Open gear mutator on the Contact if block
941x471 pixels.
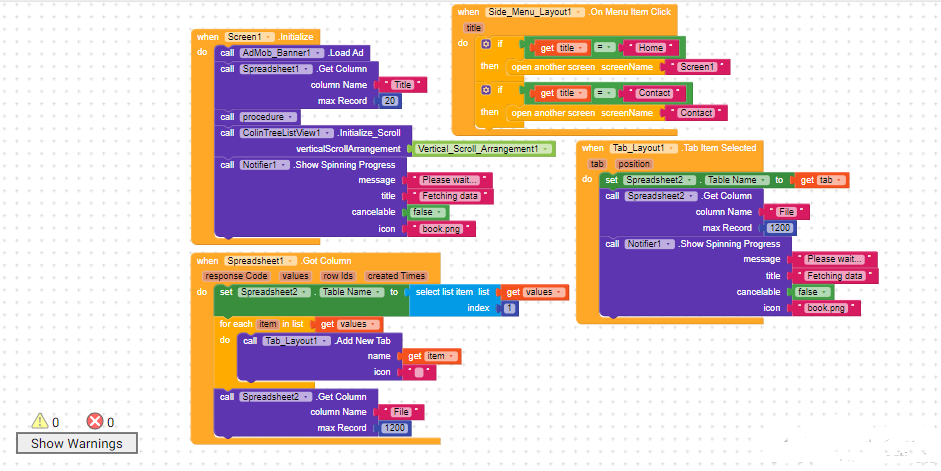[x=486, y=90]
